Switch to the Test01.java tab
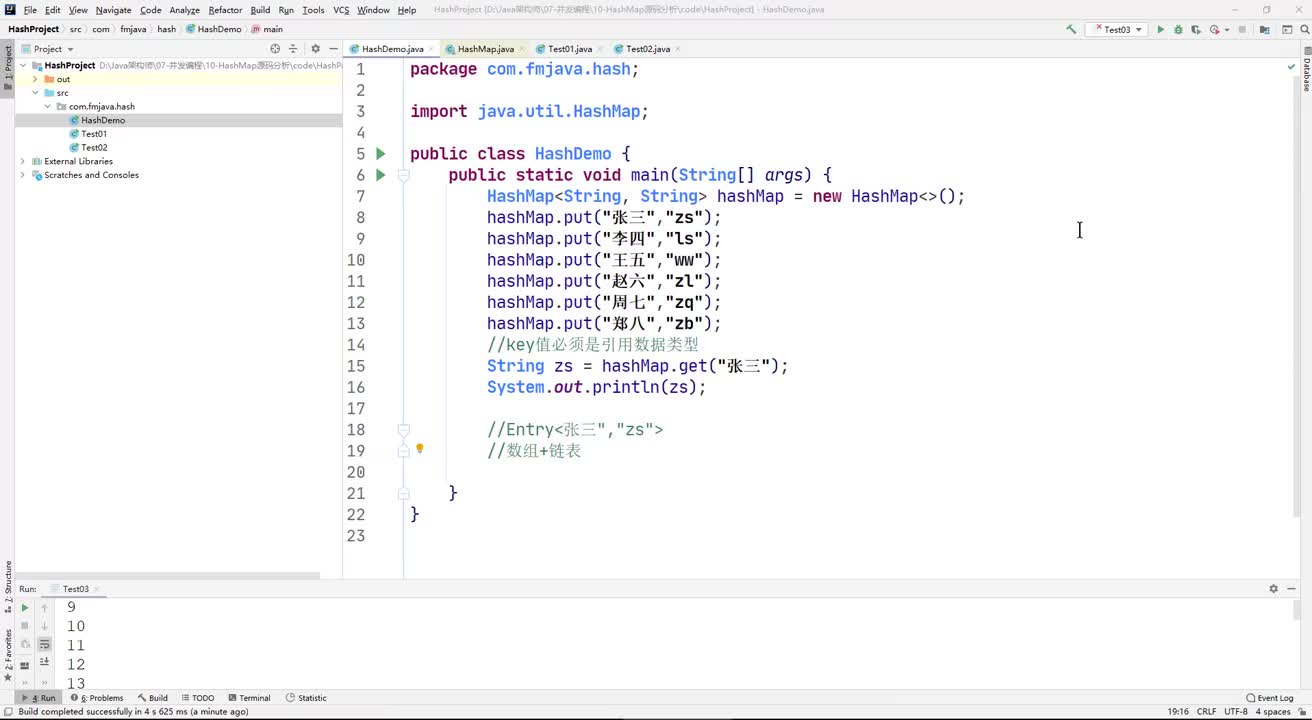The image size is (1312, 720). click(570, 48)
